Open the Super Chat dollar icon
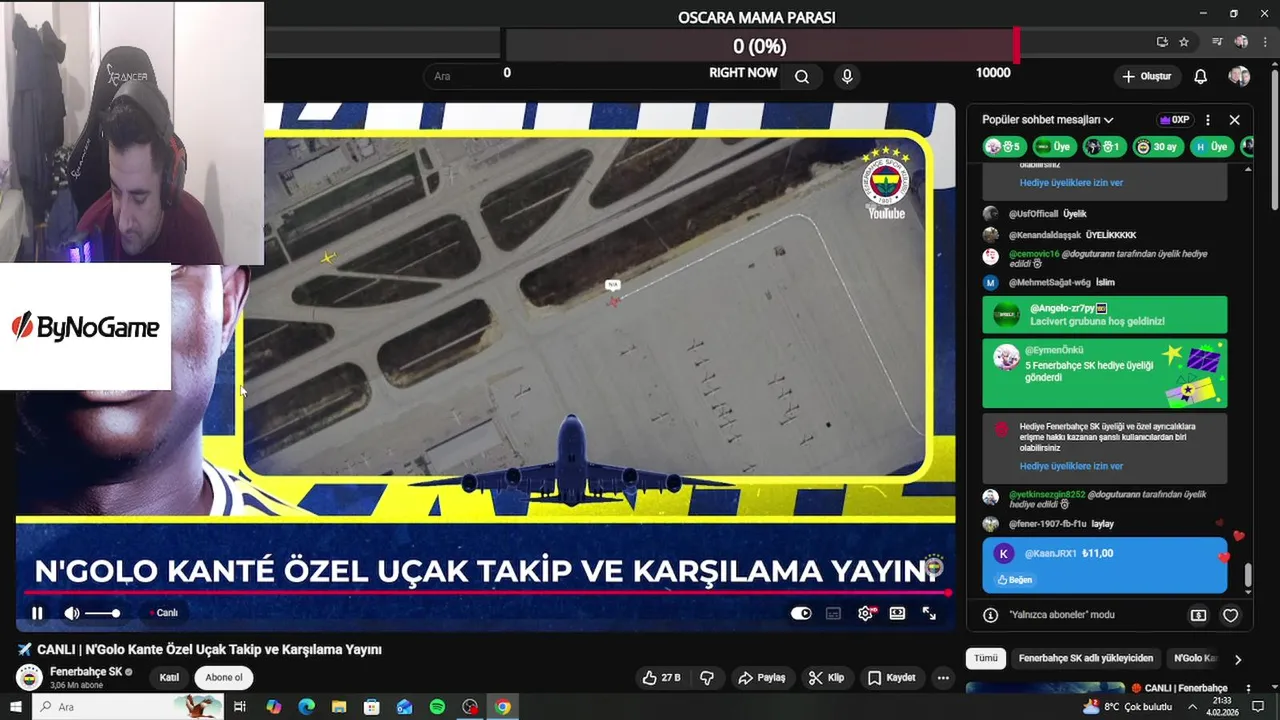The image size is (1280, 720). pyautogui.click(x=1198, y=615)
